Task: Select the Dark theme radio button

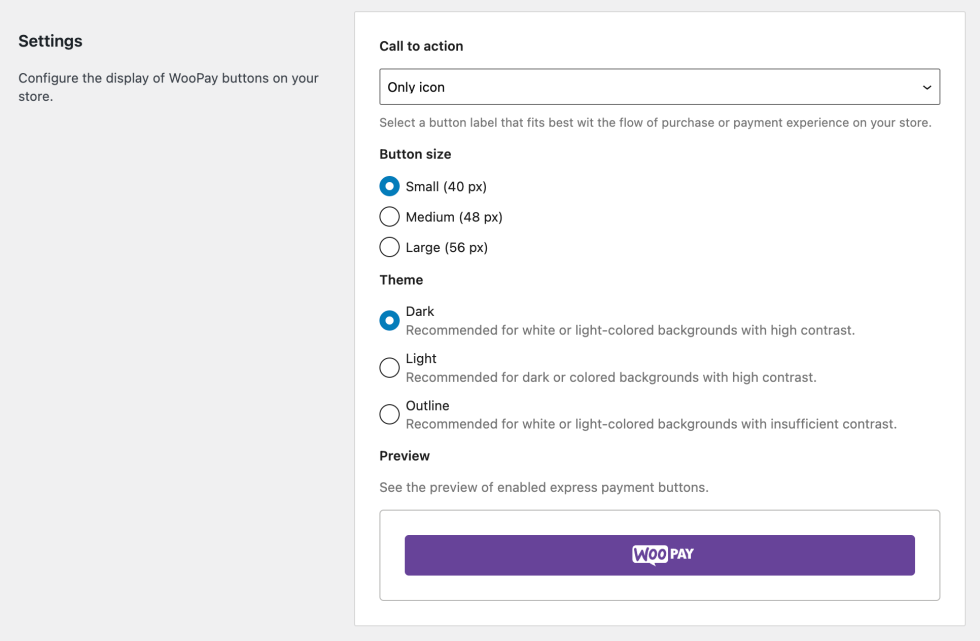Action: 390,321
